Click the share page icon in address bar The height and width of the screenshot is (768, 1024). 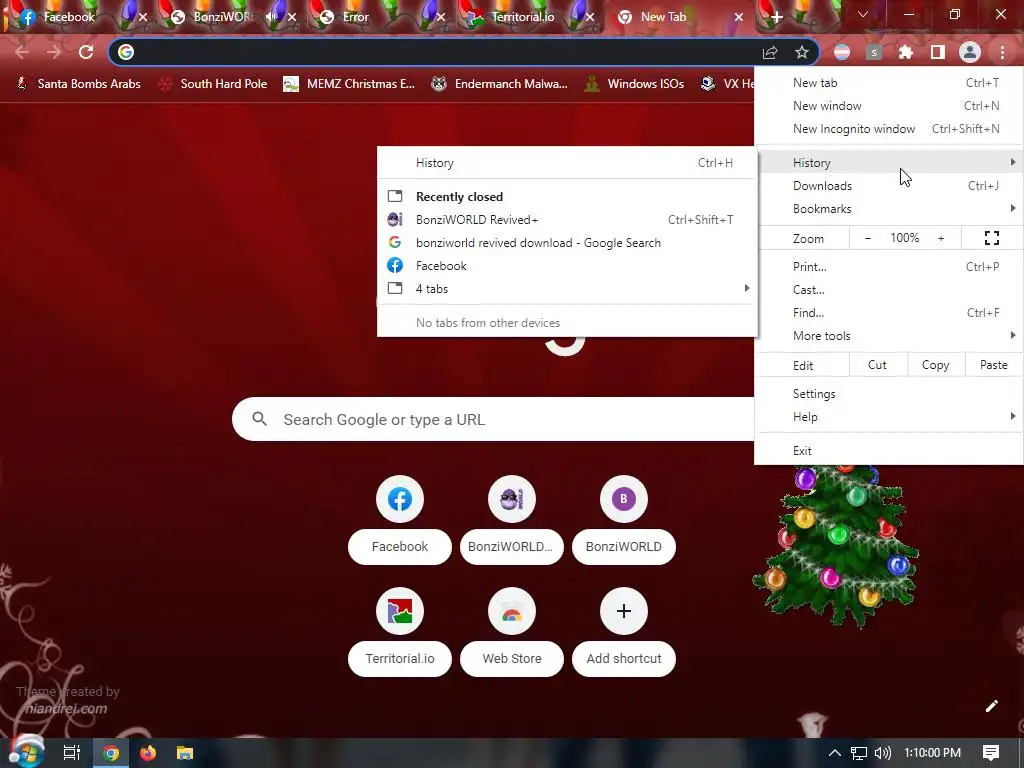(x=770, y=52)
